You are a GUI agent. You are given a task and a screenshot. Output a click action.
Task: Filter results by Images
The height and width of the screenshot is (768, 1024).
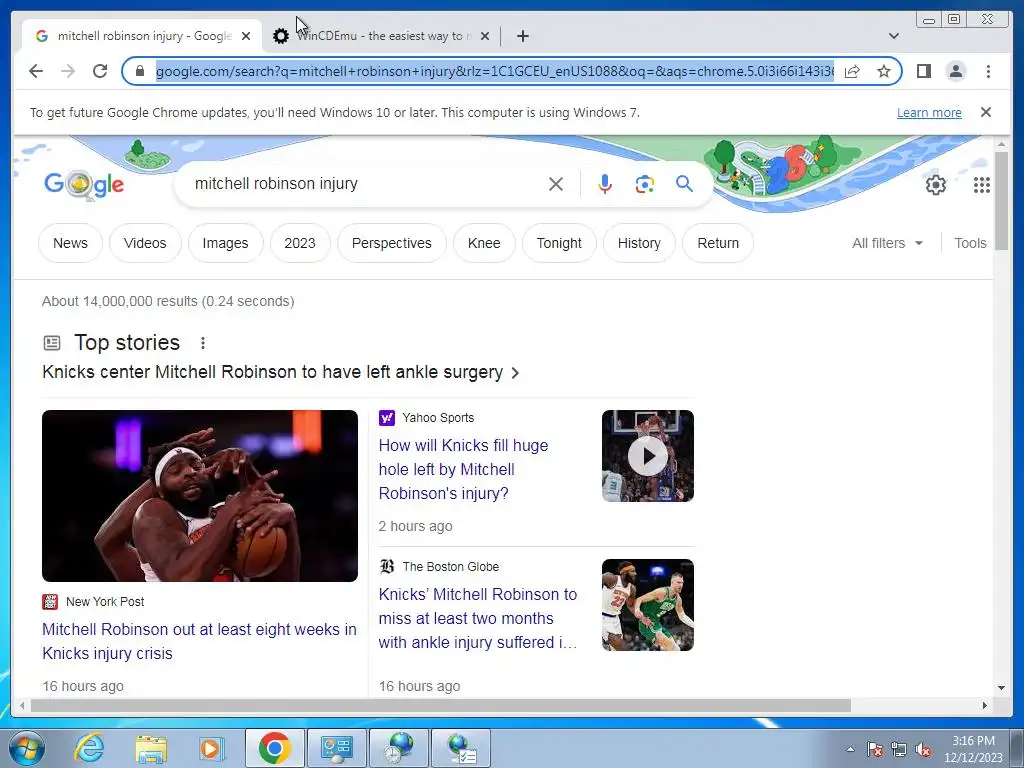[225, 243]
